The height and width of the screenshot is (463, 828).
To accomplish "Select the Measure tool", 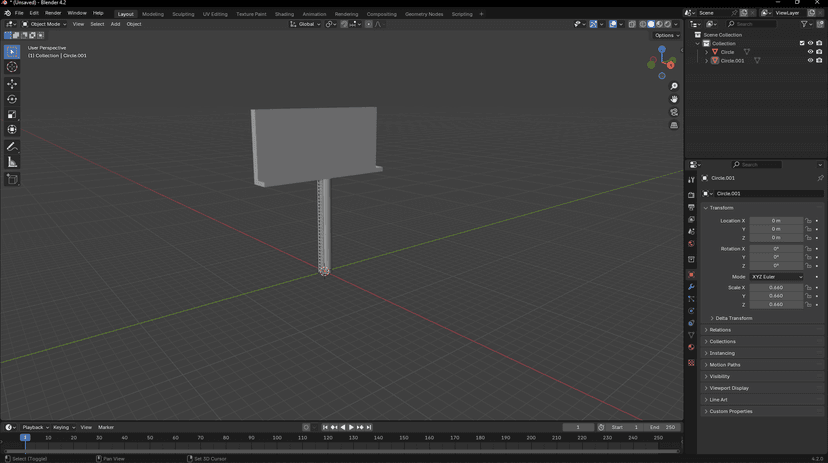I will pyautogui.click(x=12, y=162).
